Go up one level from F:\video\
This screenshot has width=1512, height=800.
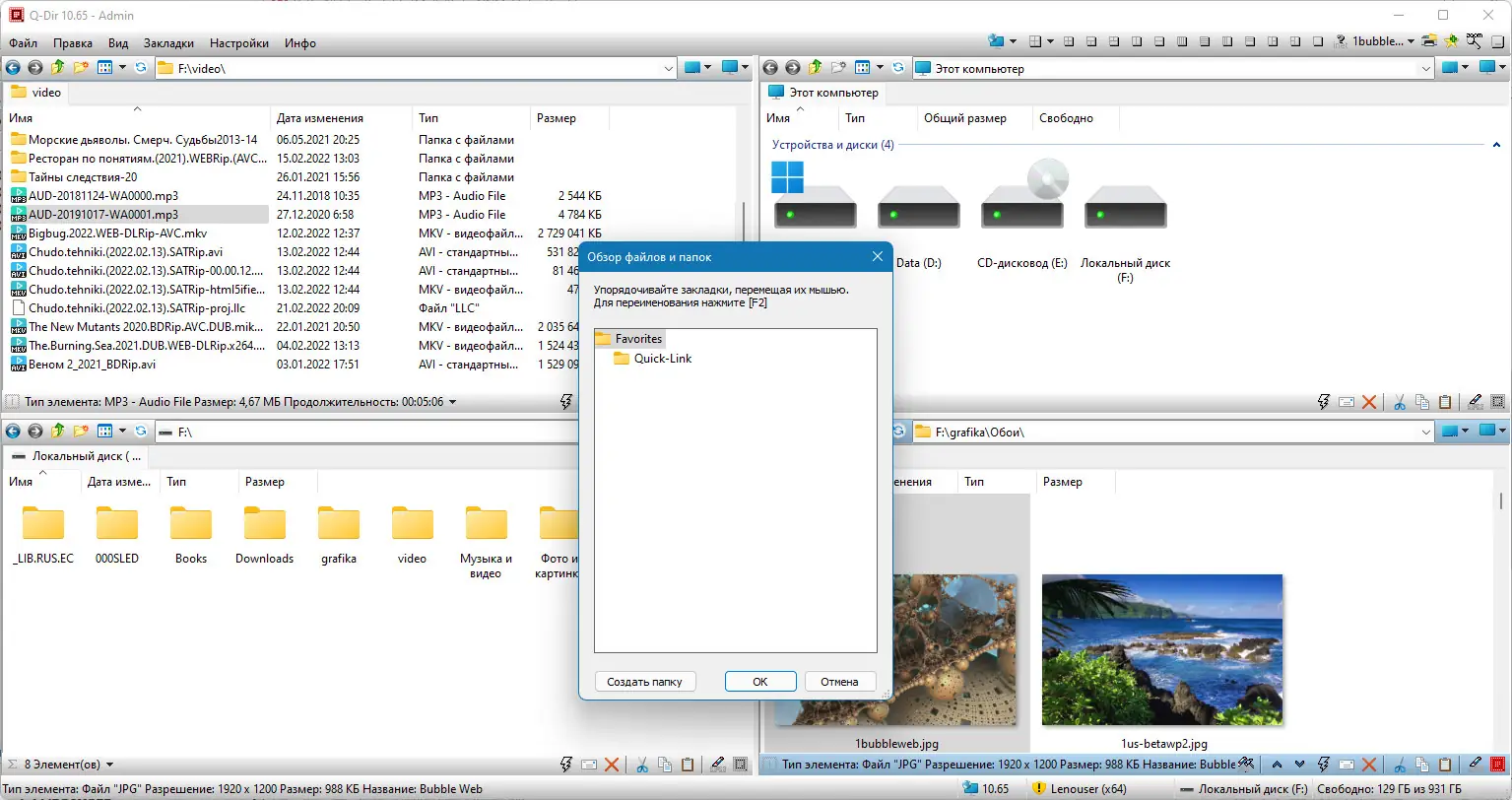click(57, 68)
